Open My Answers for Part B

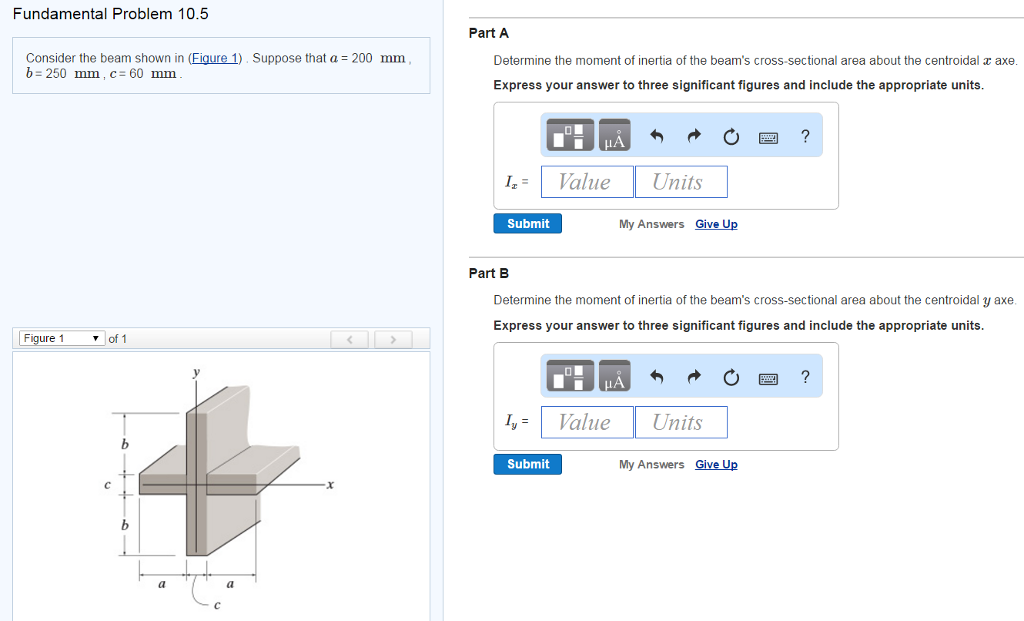point(651,464)
